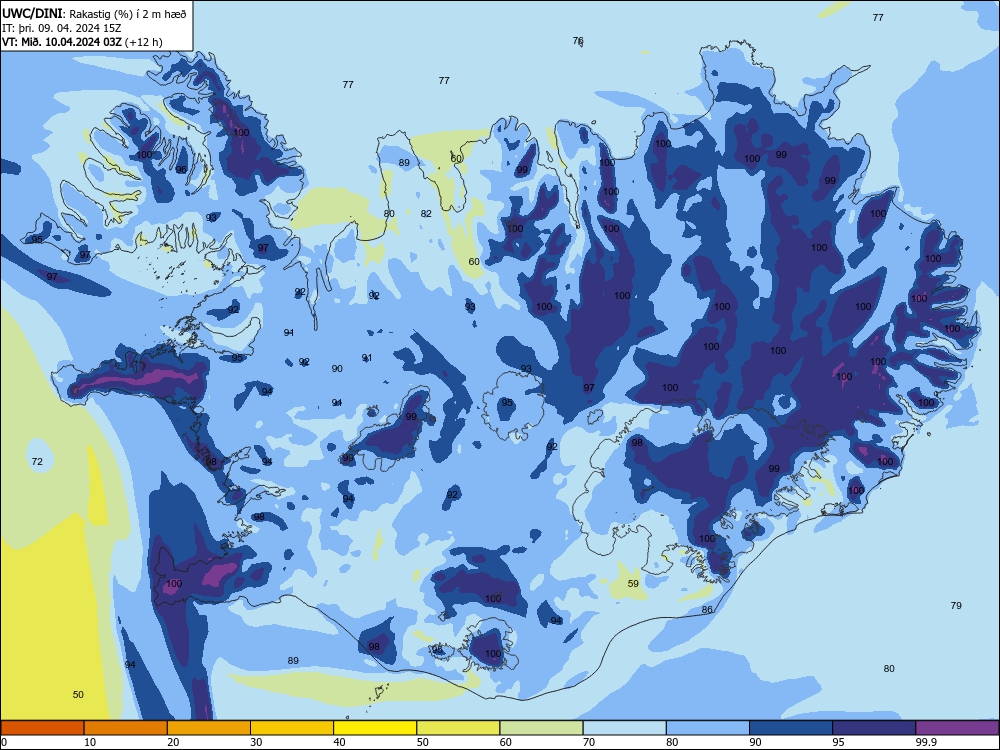
Task: Select the light orange 20–30 legend swatch
Action: tap(209, 728)
